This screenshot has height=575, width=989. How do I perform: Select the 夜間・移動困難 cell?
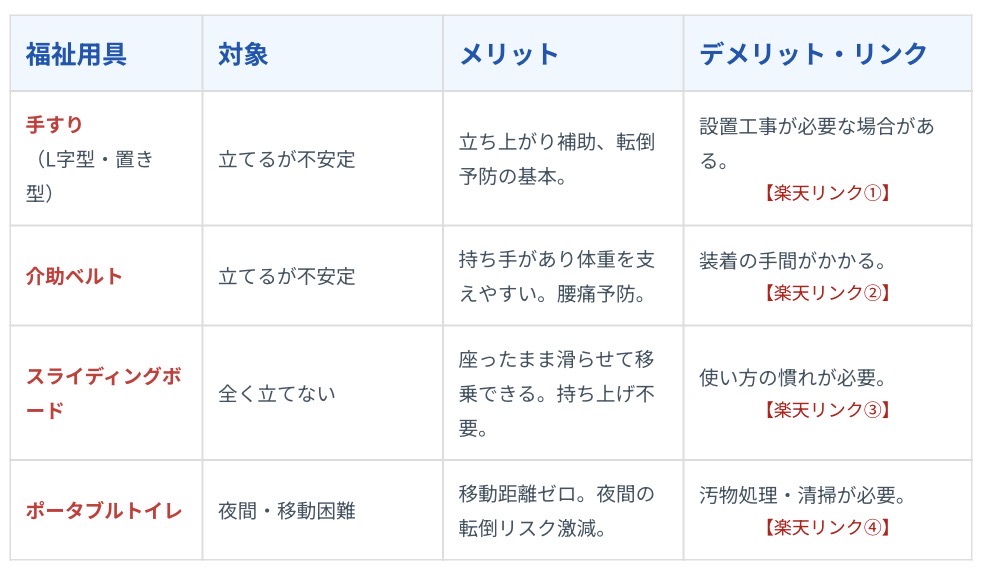pyautogui.click(x=287, y=511)
